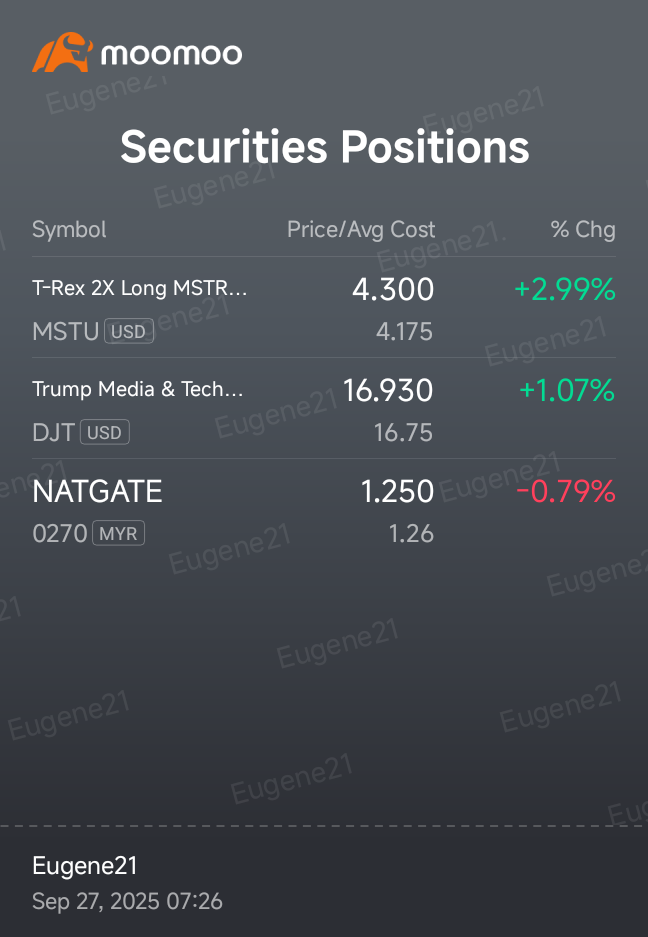Select the Securities Positions heading
648x937 pixels.
[x=325, y=146]
